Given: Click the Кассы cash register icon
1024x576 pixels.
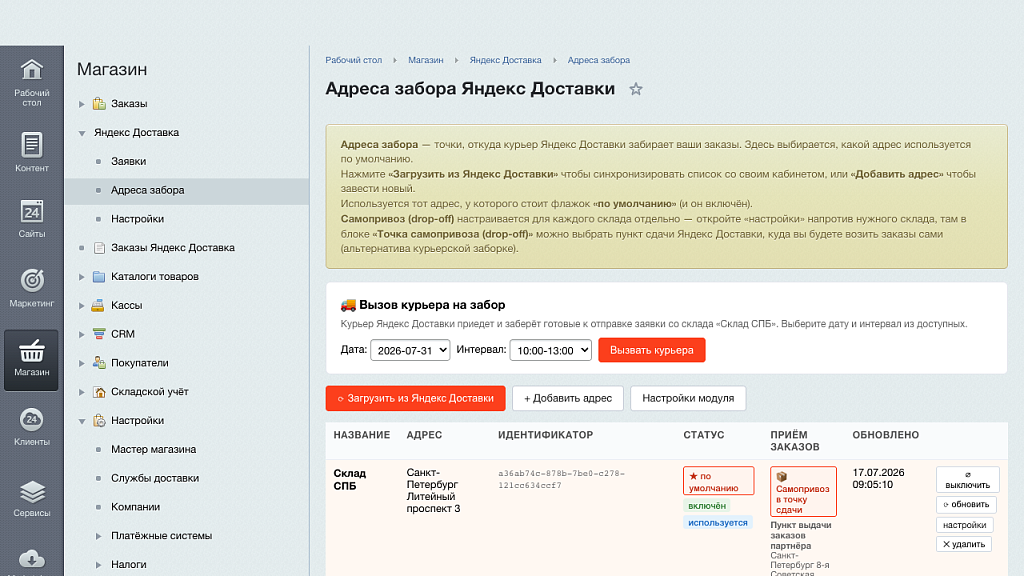Looking at the screenshot, I should pyautogui.click(x=98, y=305).
